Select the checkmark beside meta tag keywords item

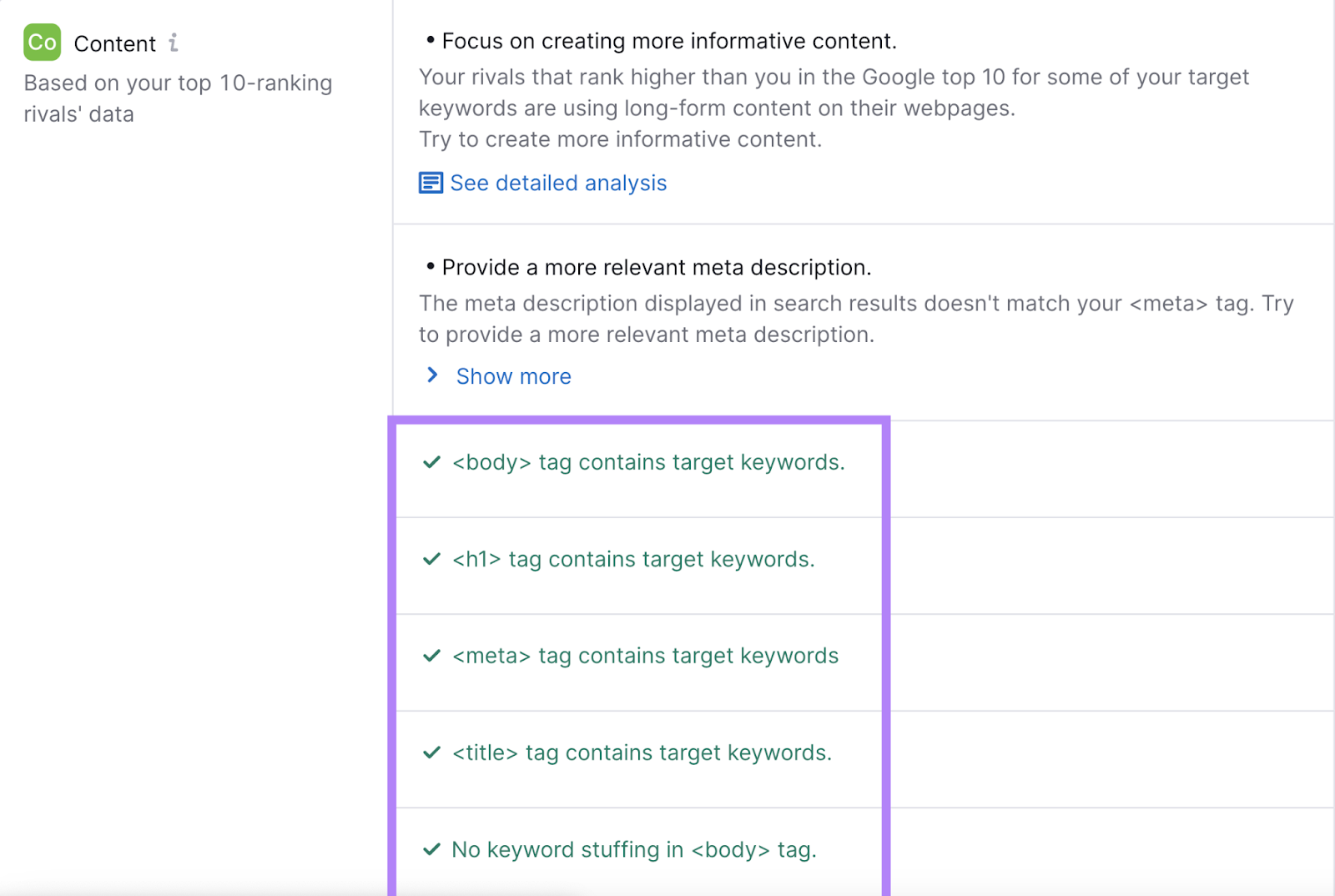point(431,656)
